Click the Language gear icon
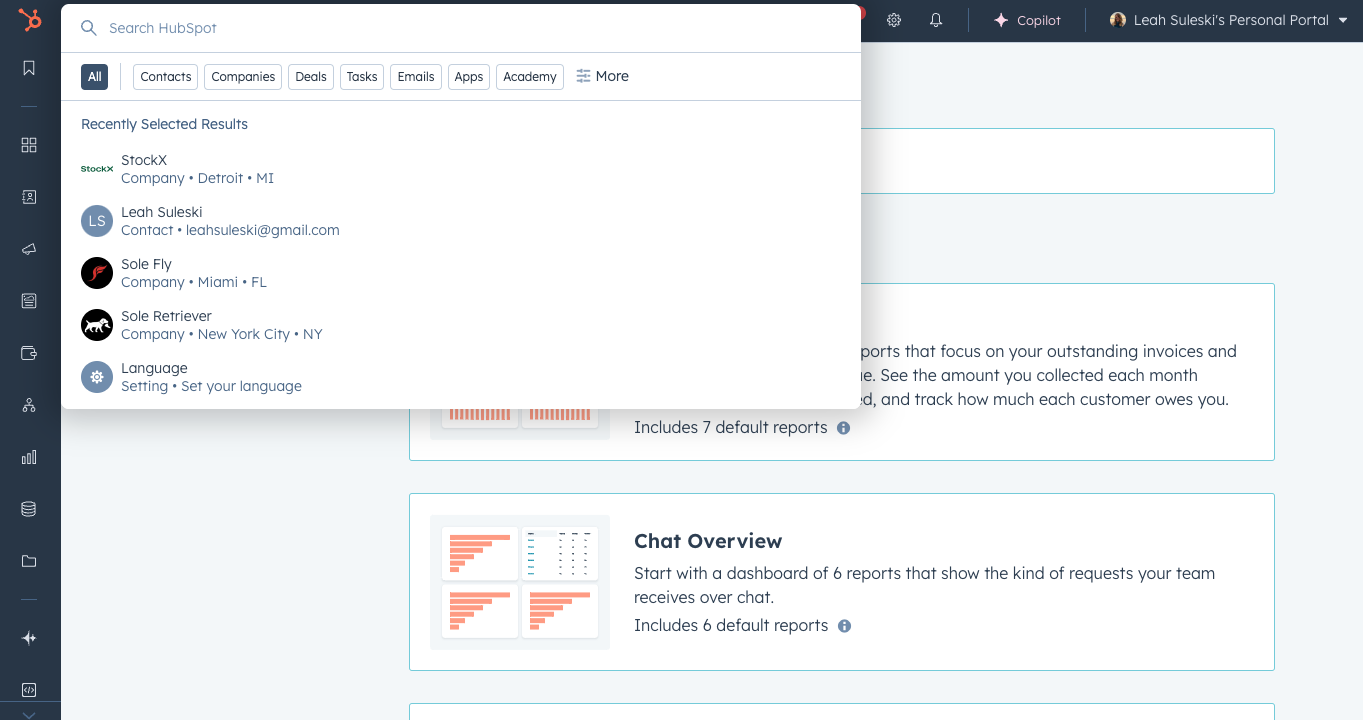 coord(97,377)
